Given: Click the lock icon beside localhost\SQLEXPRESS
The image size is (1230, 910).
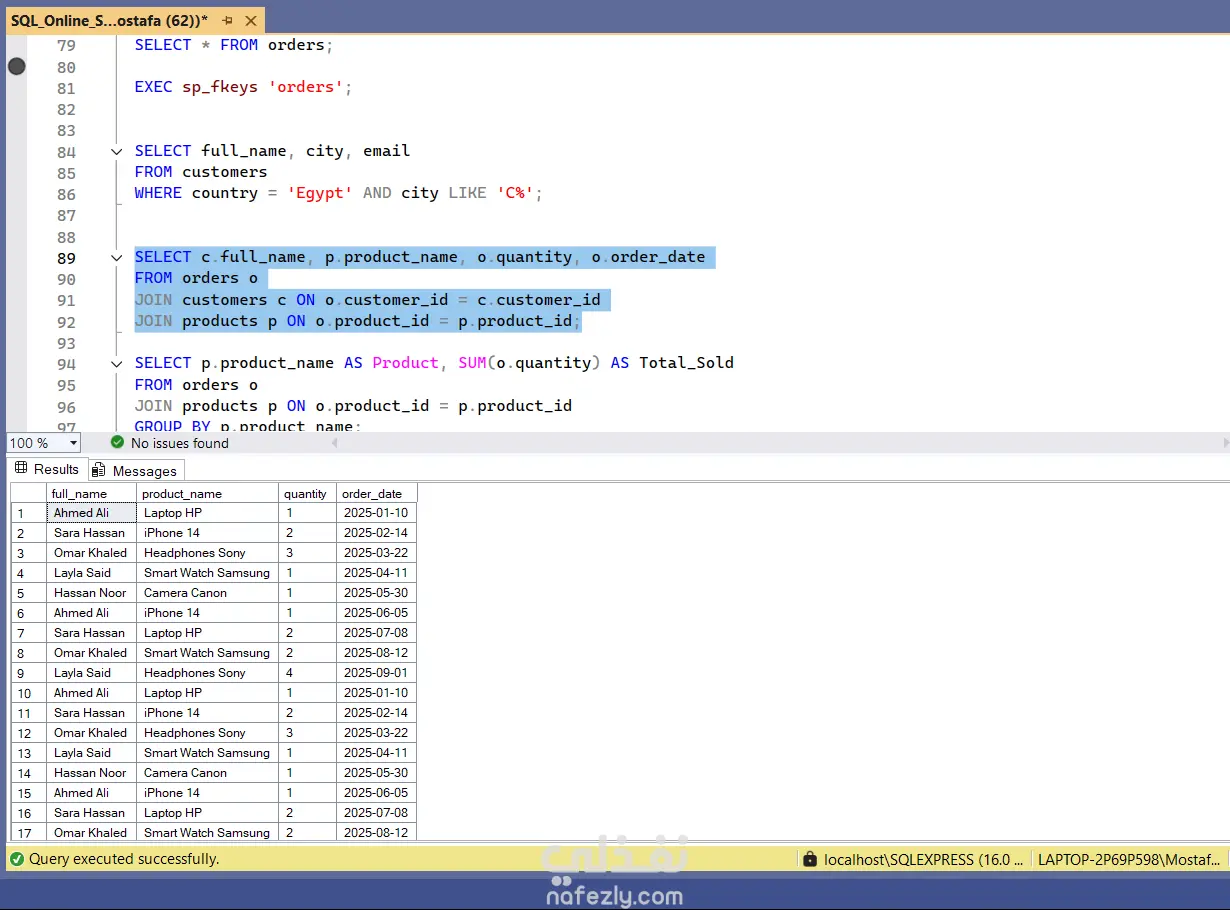Looking at the screenshot, I should (809, 859).
